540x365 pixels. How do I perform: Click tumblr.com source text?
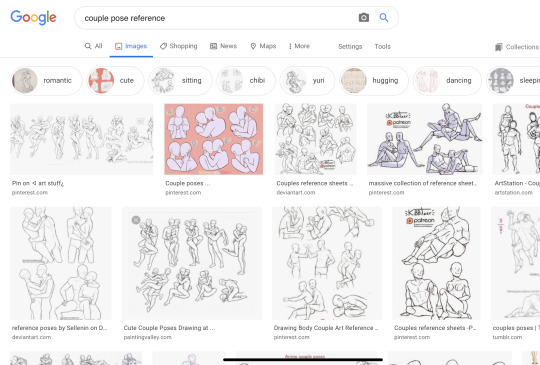click(507, 337)
